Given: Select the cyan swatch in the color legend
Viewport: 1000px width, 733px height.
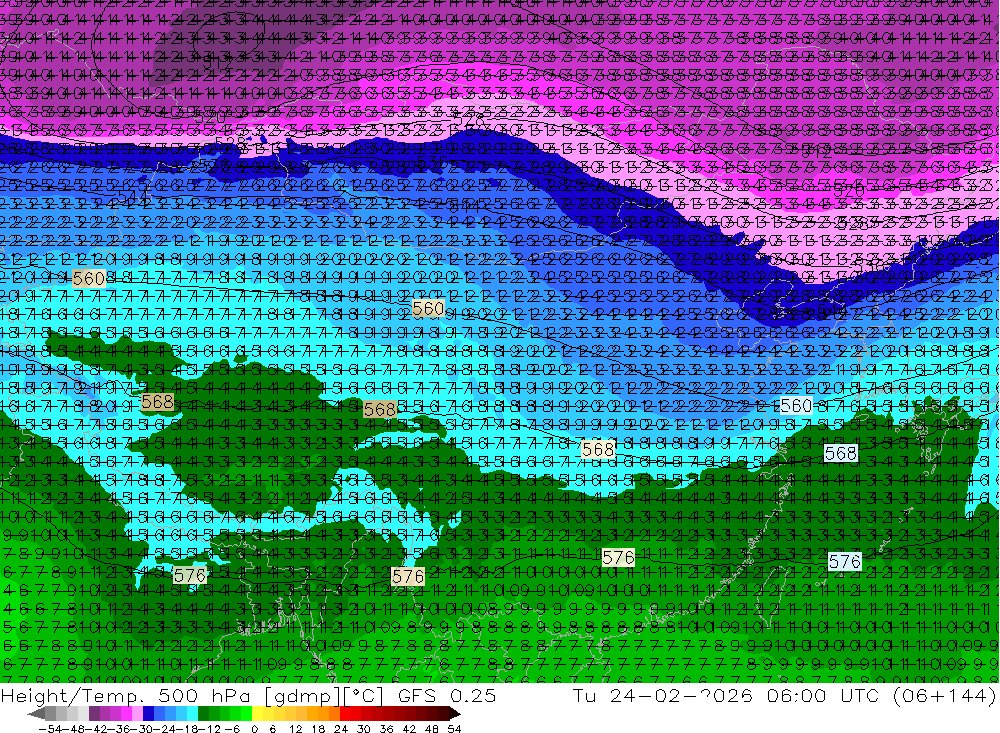Looking at the screenshot, I should click(x=192, y=714).
